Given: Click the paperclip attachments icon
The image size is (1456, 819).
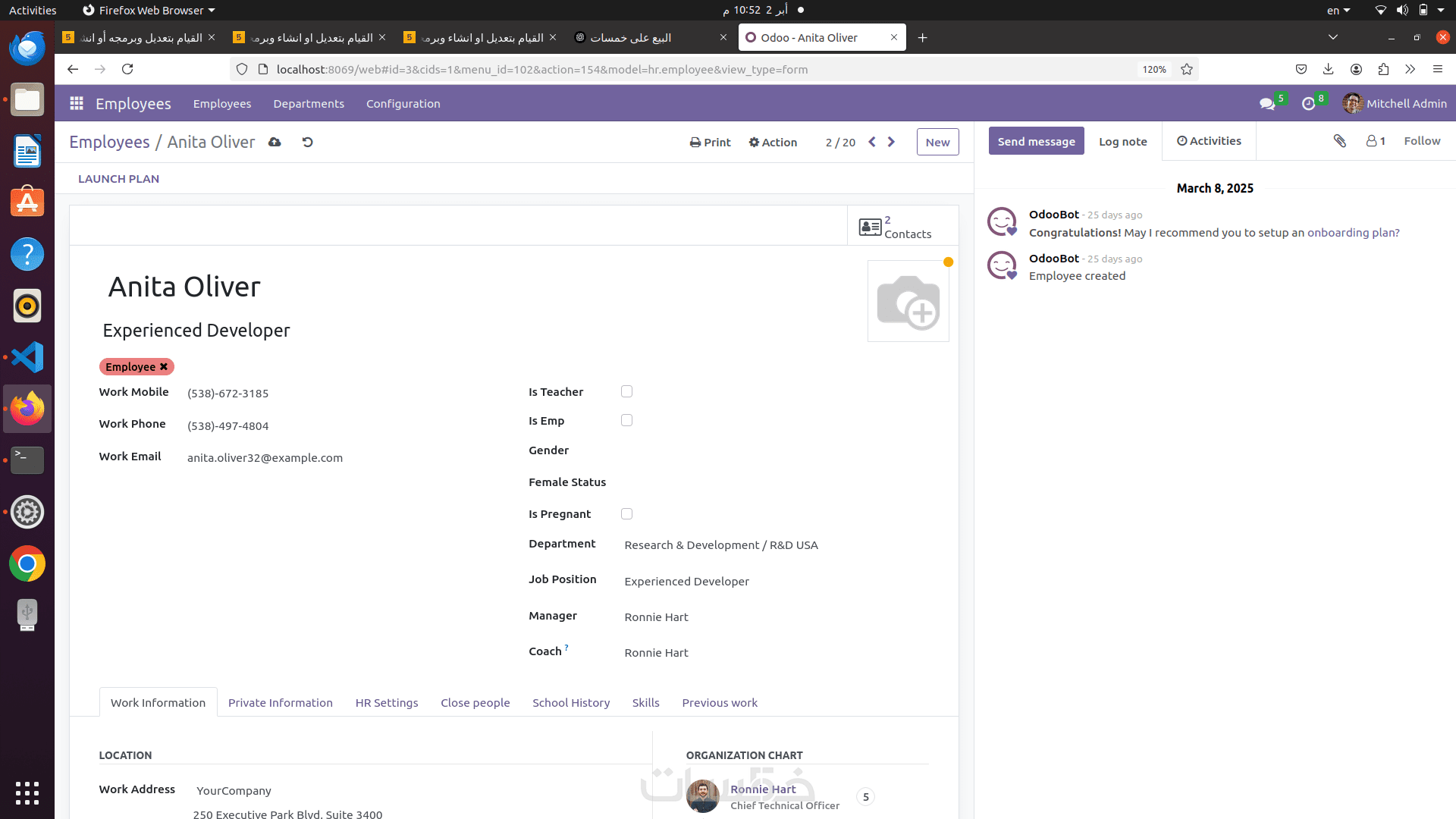Looking at the screenshot, I should [x=1340, y=141].
